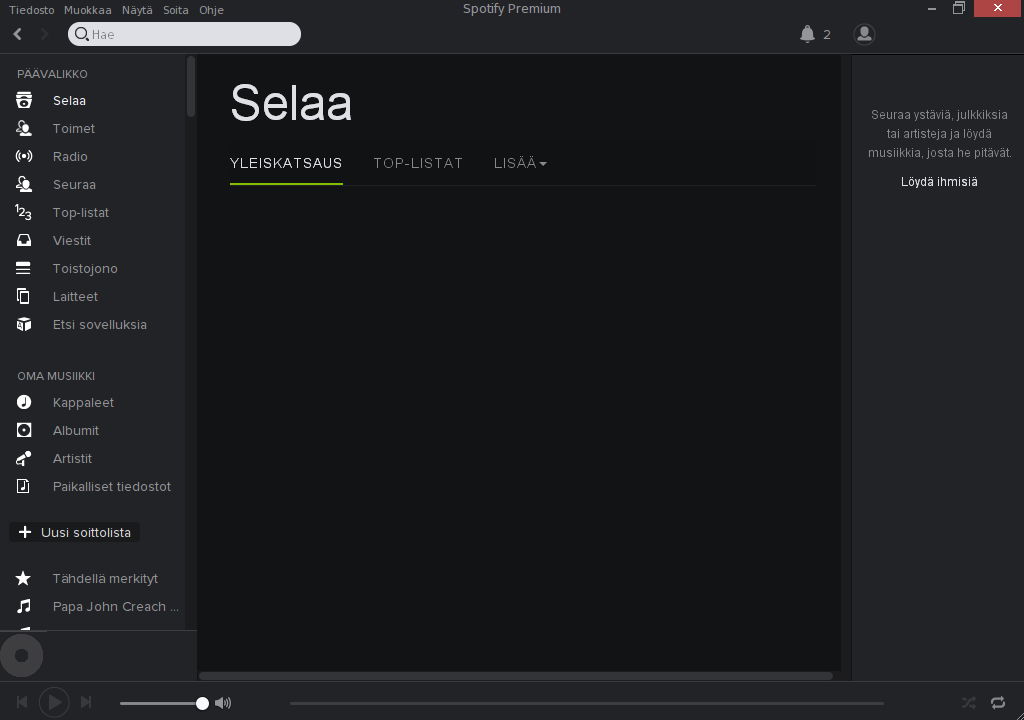1024x720 pixels.
Task: Open the Soita menu
Action: [x=176, y=10]
